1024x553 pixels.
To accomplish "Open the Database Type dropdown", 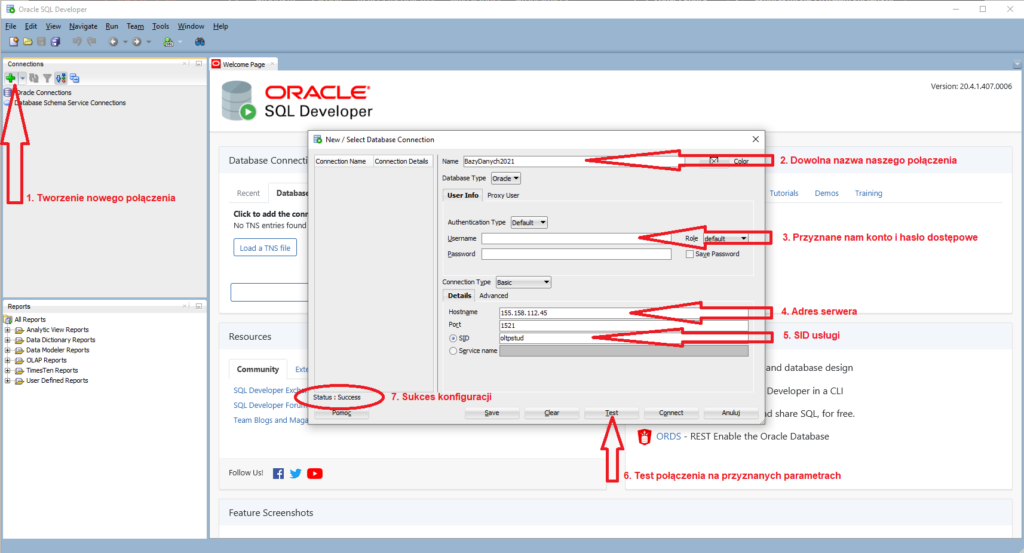I will coord(506,178).
